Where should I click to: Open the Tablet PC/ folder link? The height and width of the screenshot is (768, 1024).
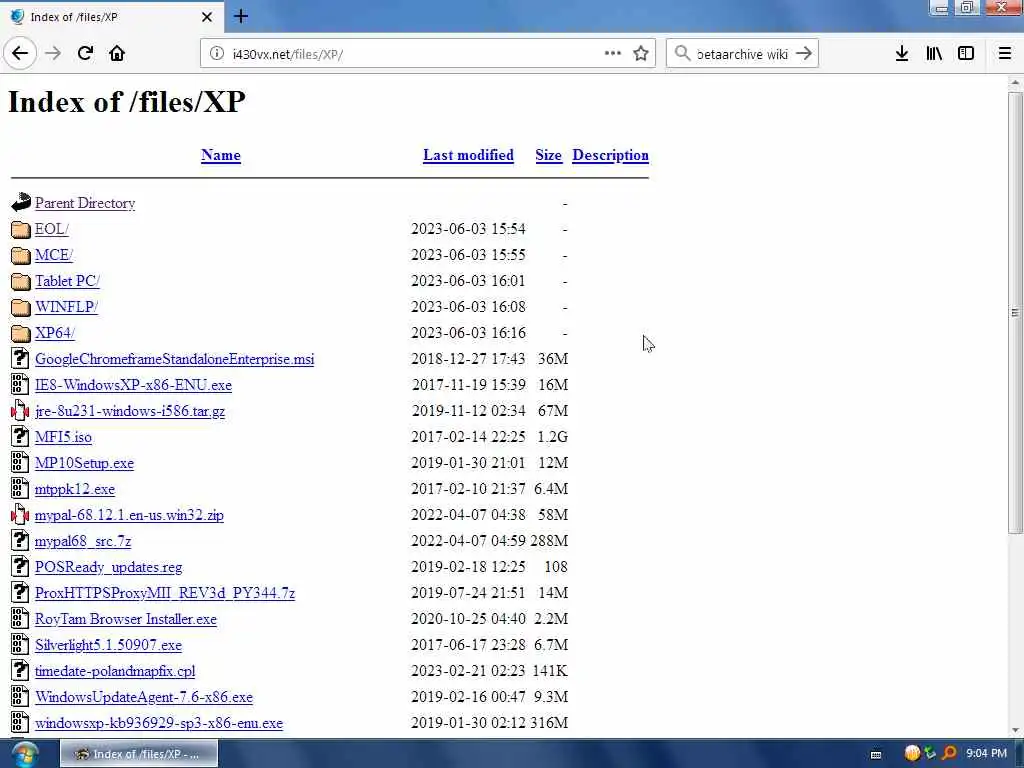(x=67, y=281)
